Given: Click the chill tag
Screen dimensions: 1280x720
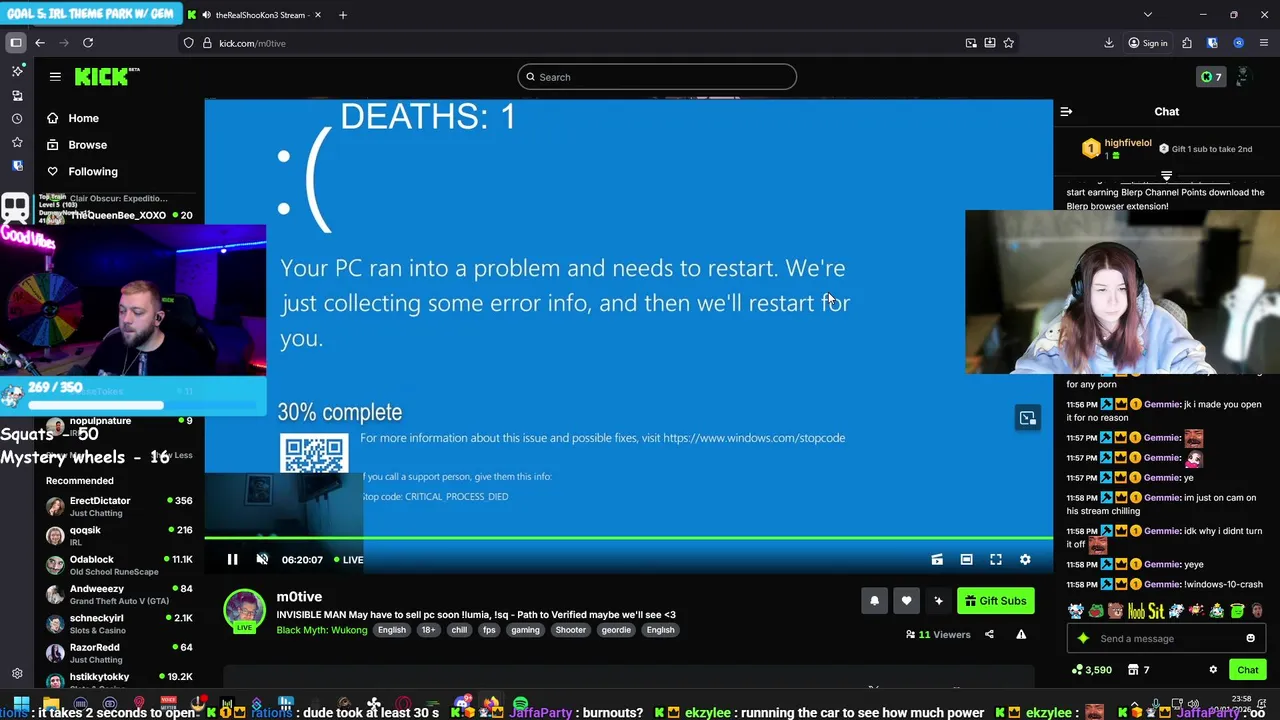Looking at the screenshot, I should click(x=459, y=630).
